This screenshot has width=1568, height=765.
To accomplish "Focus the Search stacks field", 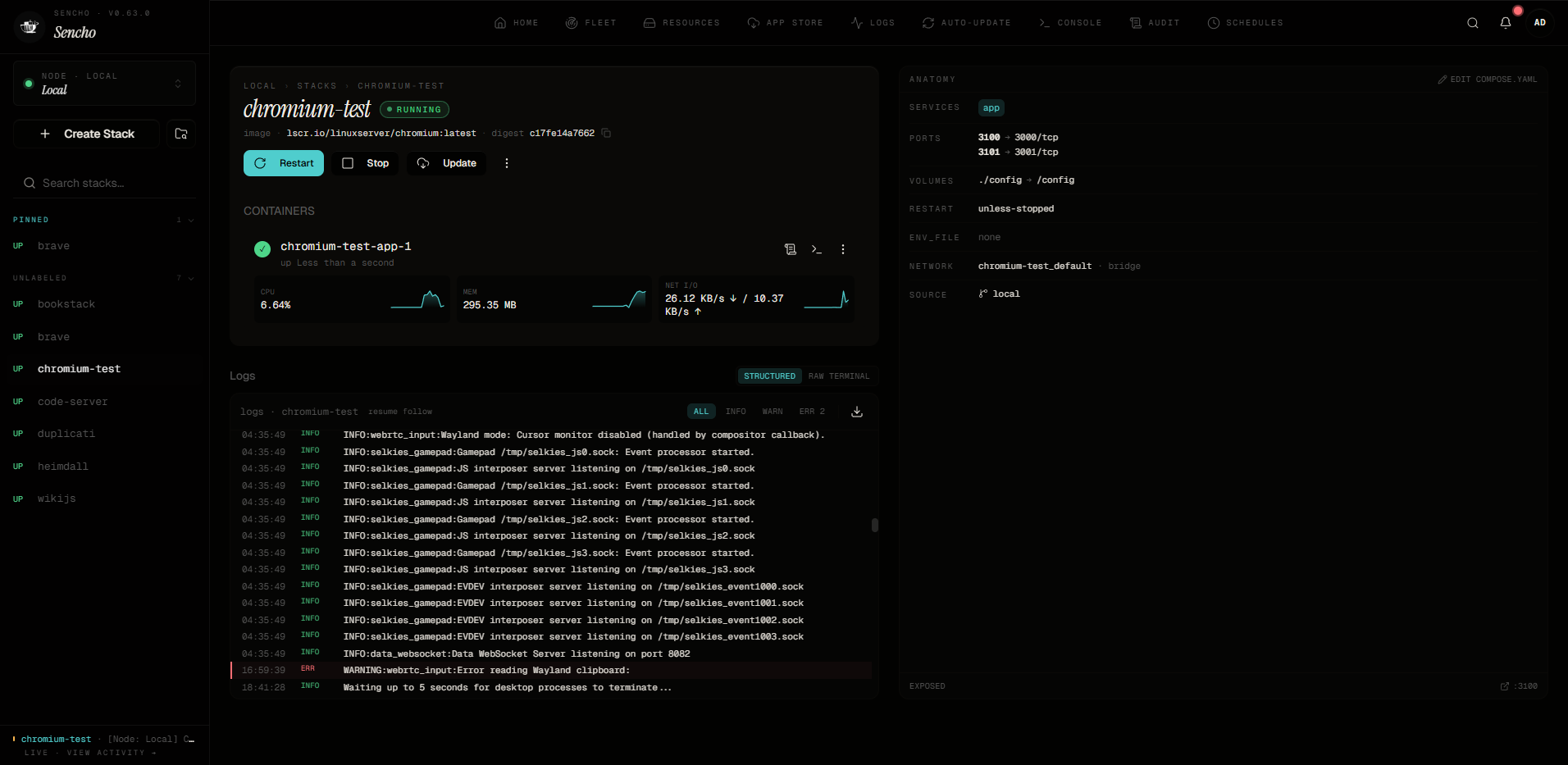I will point(105,183).
